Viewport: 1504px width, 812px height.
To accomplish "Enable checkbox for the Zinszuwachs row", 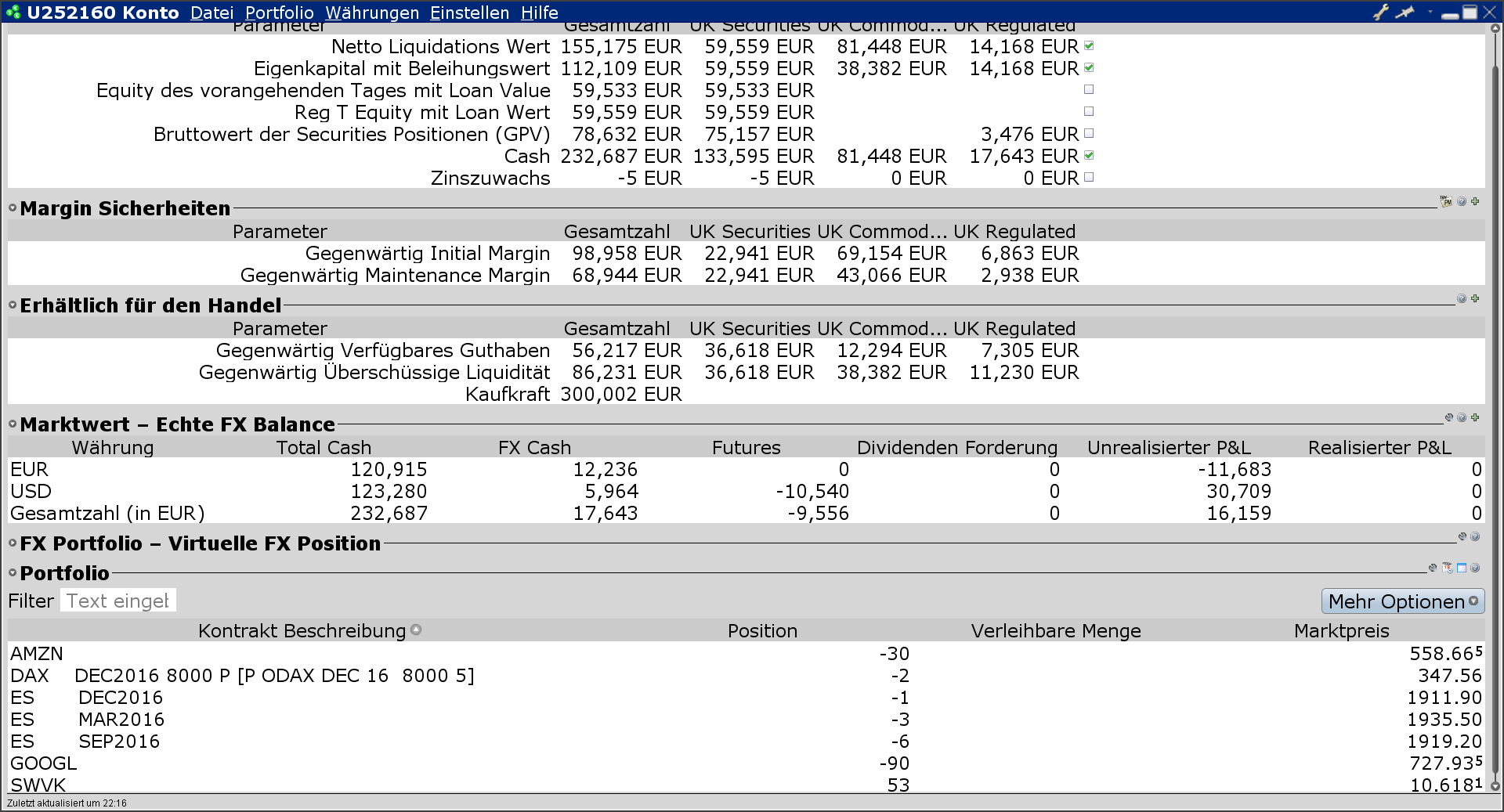I will (1089, 178).
